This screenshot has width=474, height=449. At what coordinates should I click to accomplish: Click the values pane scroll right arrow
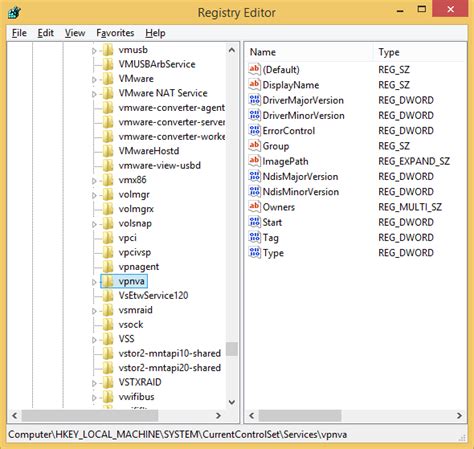(x=459, y=416)
